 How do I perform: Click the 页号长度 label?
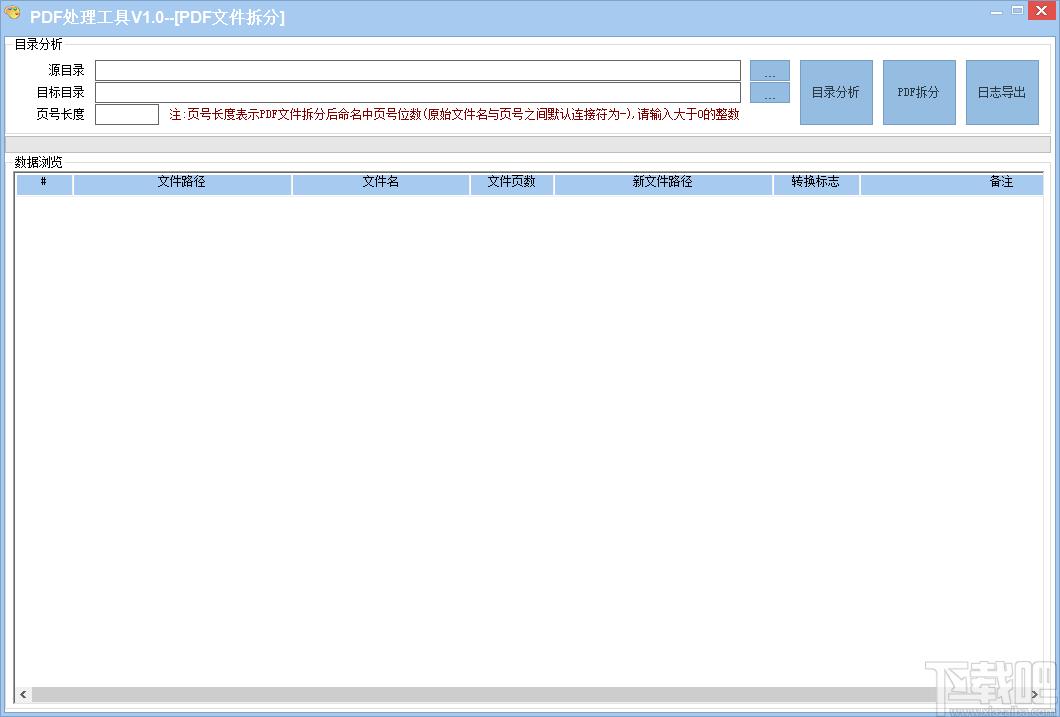(61, 114)
